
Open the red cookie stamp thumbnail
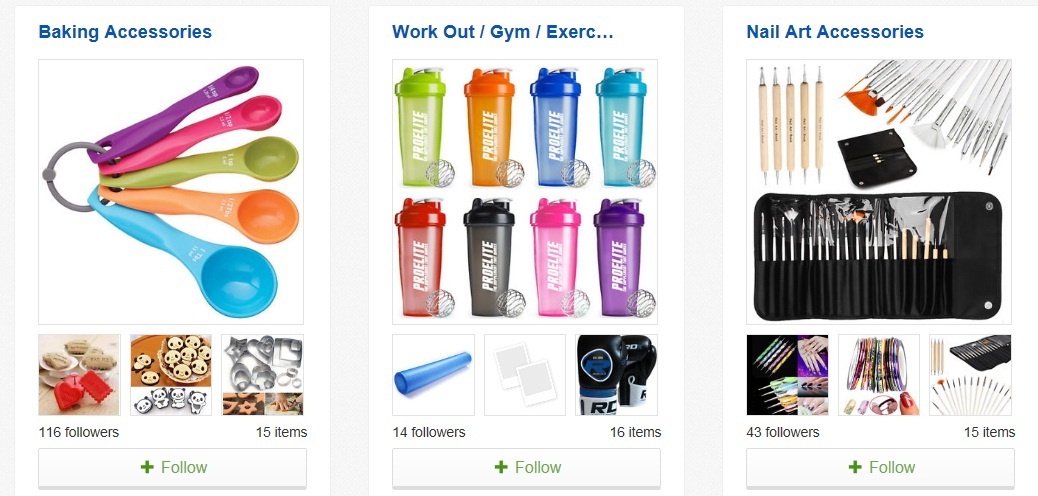point(79,375)
